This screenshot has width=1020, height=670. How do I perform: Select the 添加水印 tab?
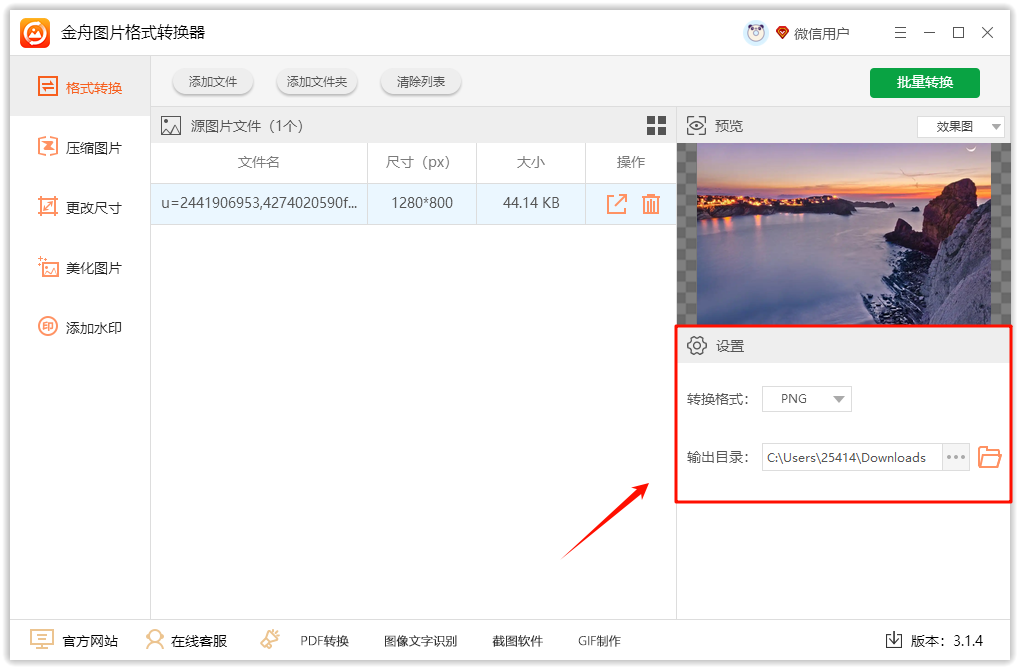pyautogui.click(x=80, y=328)
